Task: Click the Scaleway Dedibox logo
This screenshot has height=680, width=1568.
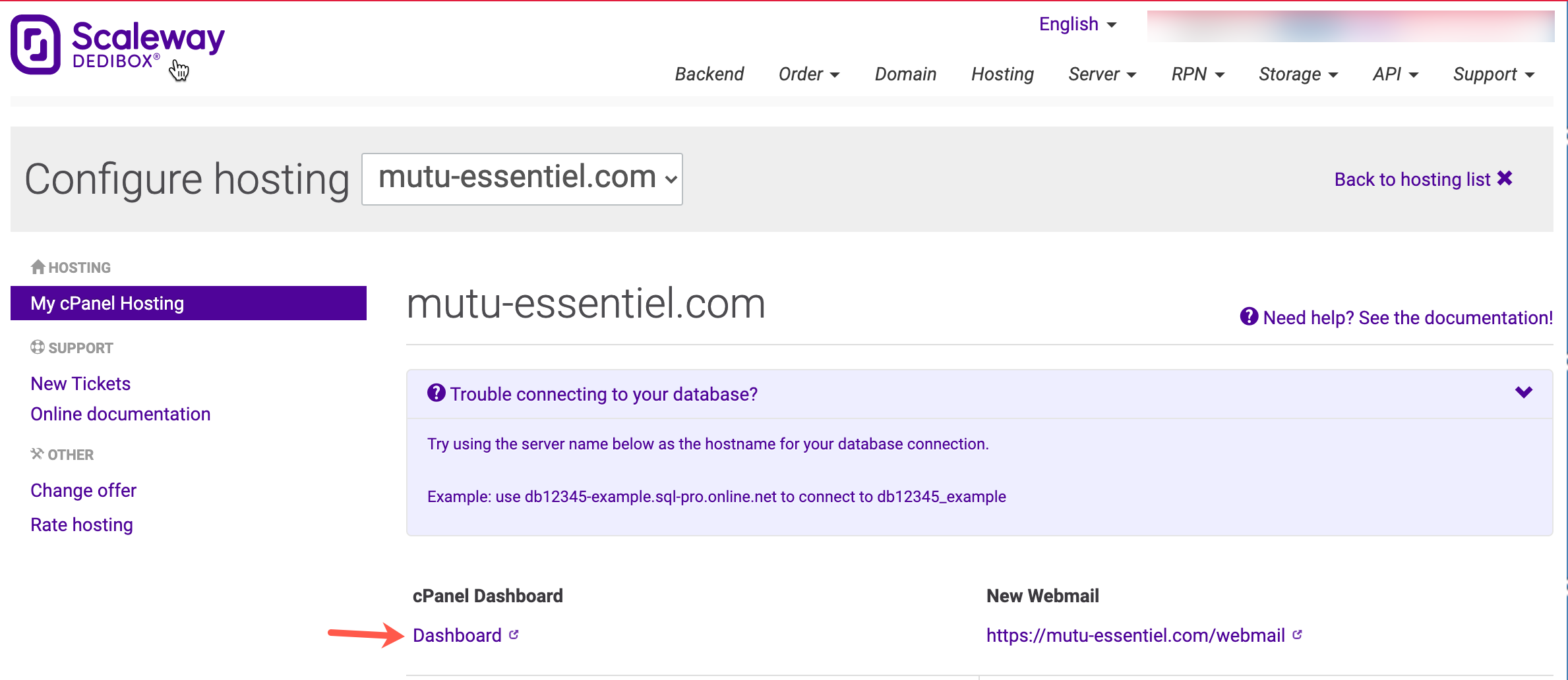Action: (117, 45)
